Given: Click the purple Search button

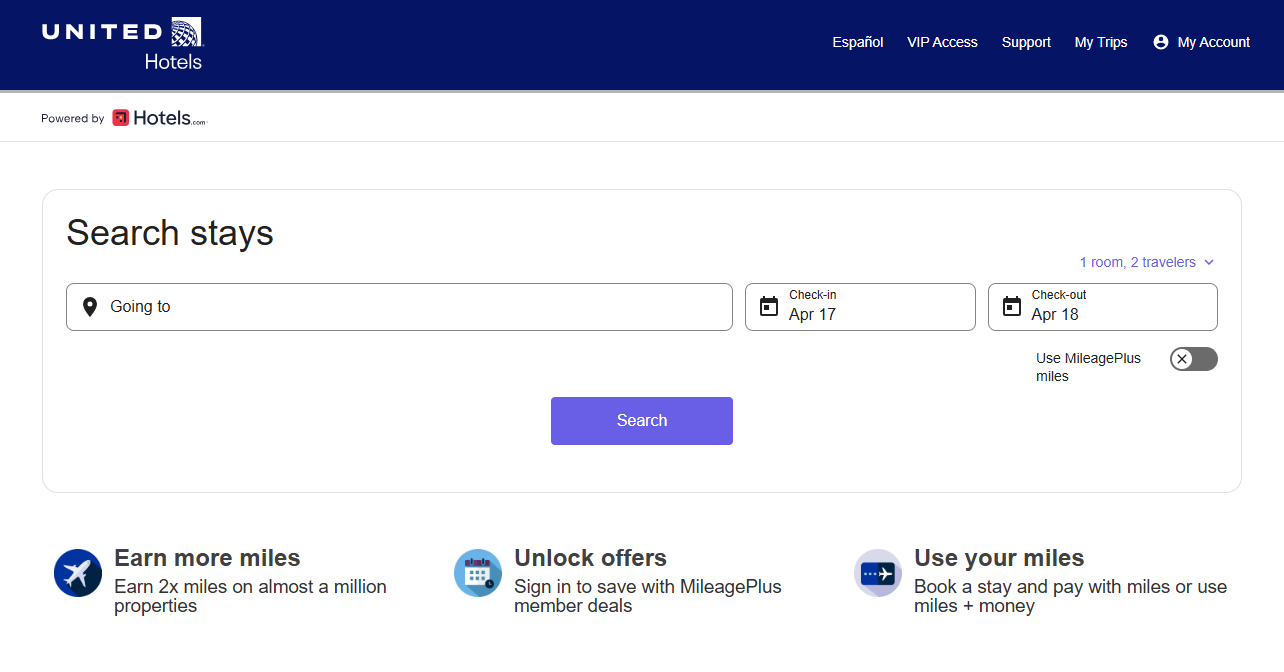Looking at the screenshot, I should pyautogui.click(x=642, y=421).
